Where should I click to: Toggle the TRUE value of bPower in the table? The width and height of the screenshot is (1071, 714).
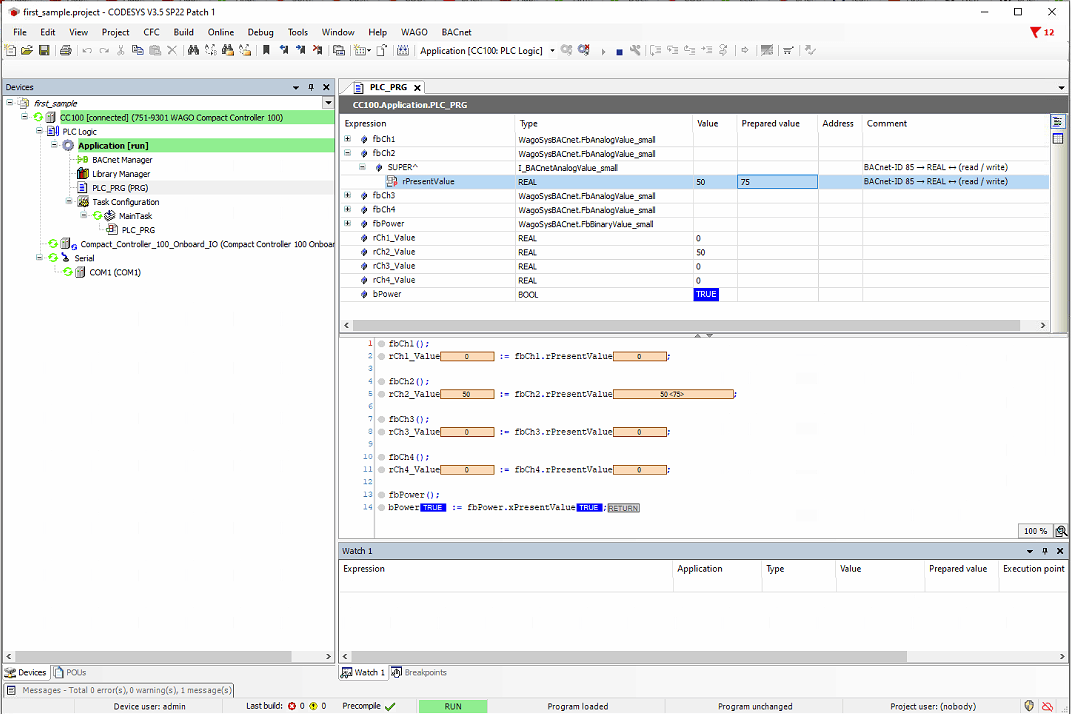point(706,294)
